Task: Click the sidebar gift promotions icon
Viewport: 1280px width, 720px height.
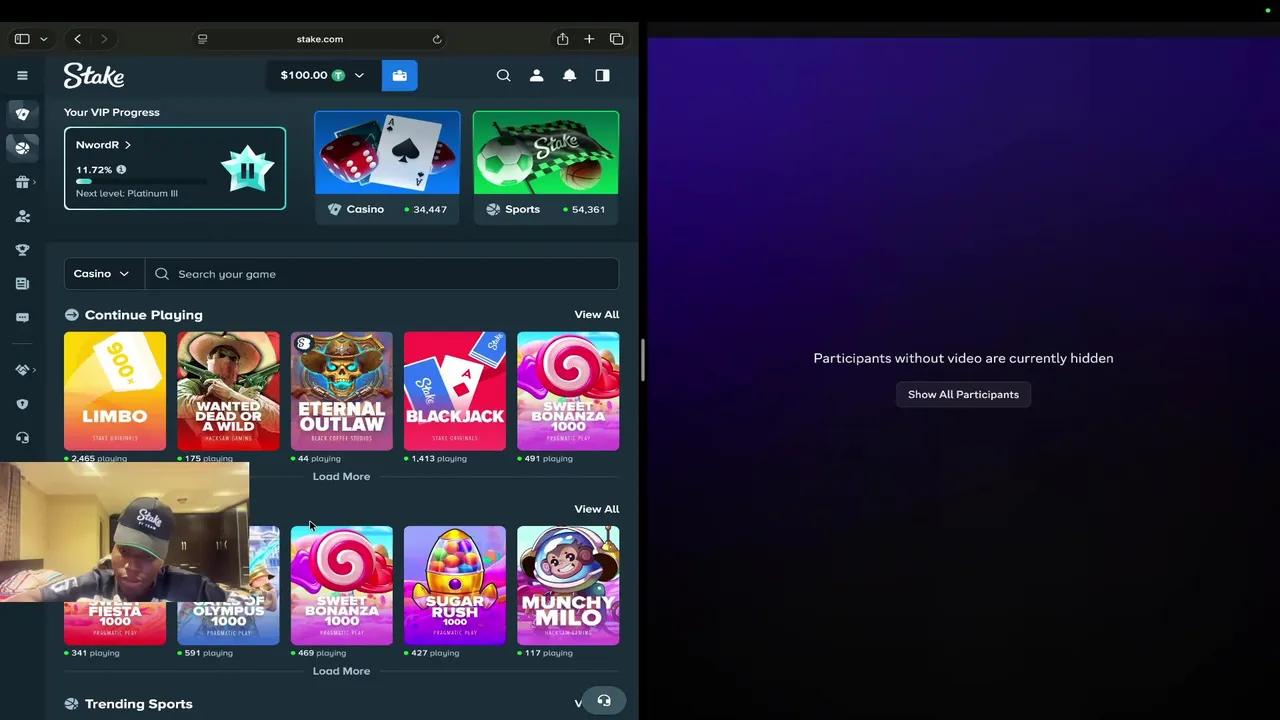Action: tap(22, 182)
